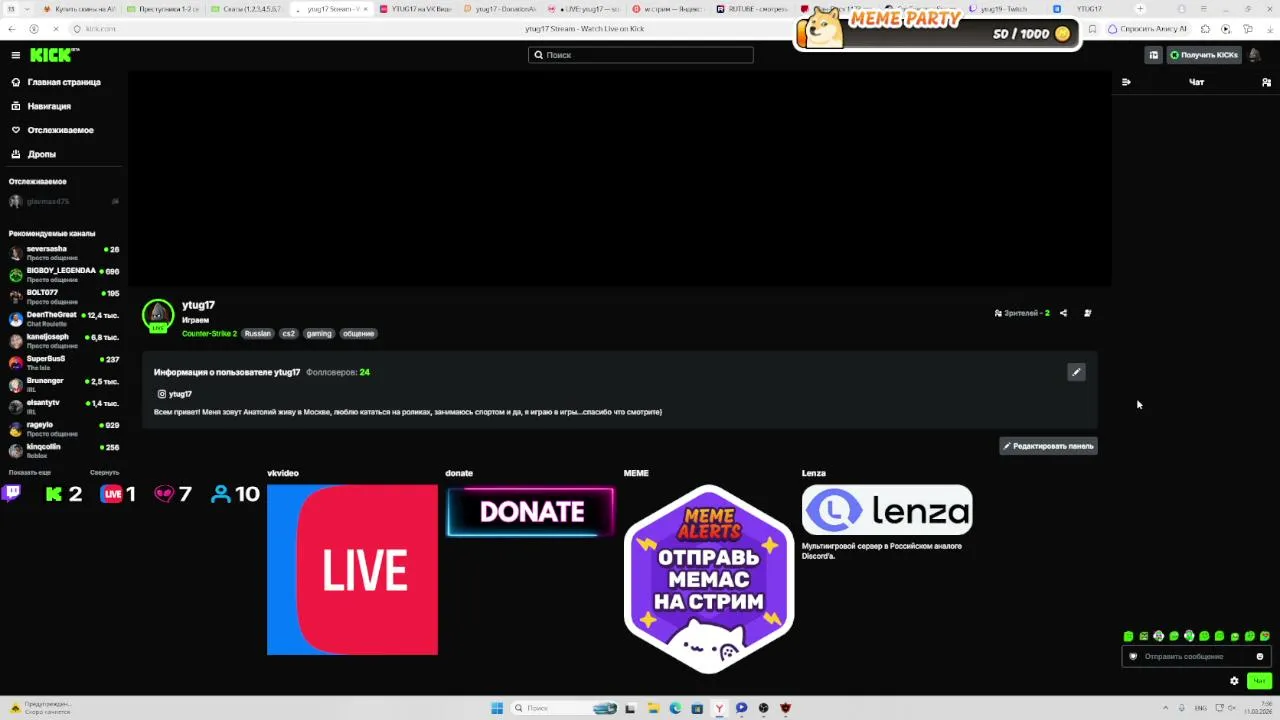Select the общение tag
This screenshot has width=1280, height=720.
[358, 334]
